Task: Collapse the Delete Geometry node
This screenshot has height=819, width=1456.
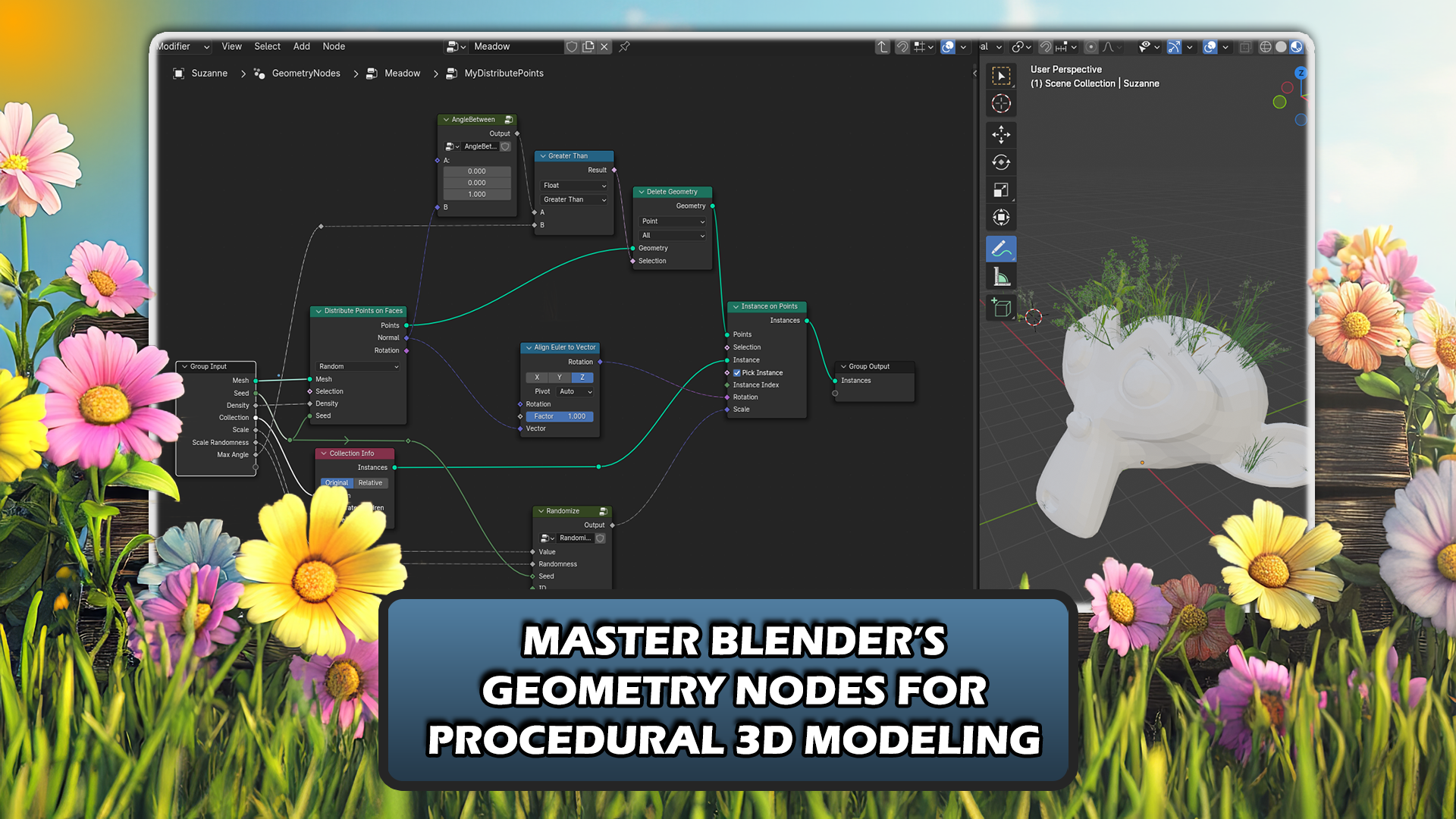Action: 641,193
